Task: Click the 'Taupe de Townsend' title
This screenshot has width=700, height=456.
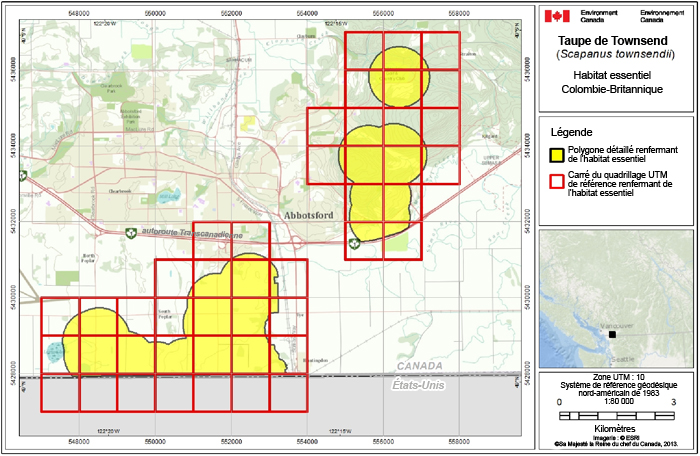Action: 615,40
